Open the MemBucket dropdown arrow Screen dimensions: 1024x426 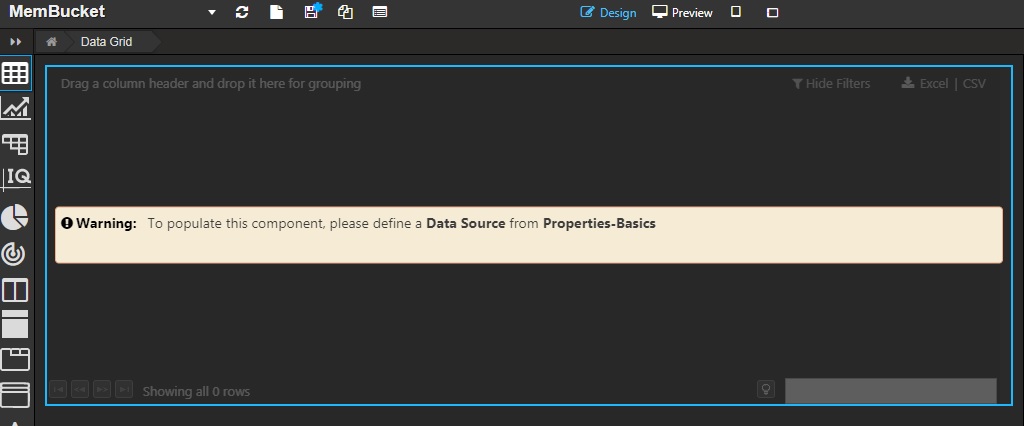212,12
